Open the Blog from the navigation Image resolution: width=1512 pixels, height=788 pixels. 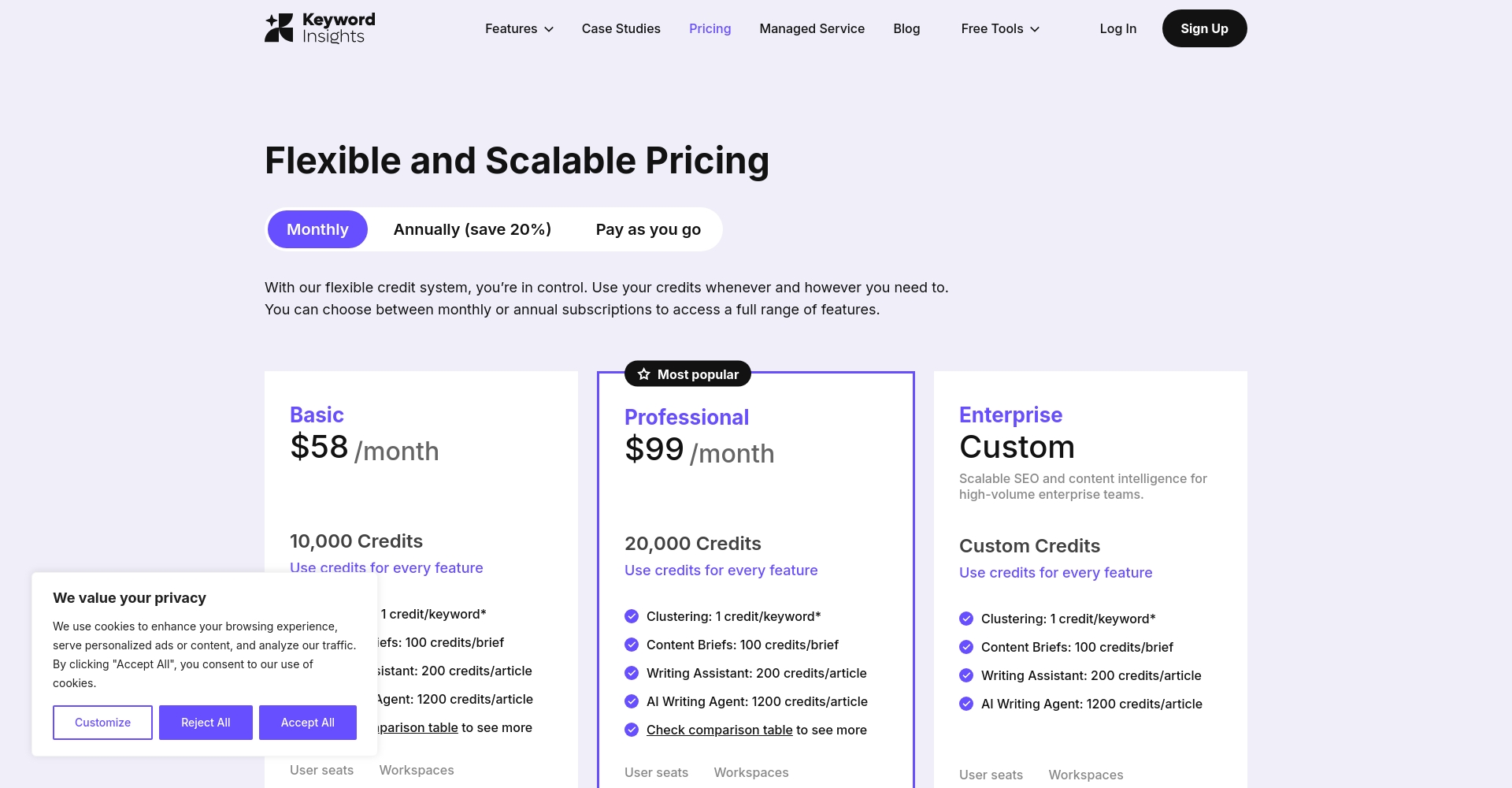click(906, 28)
